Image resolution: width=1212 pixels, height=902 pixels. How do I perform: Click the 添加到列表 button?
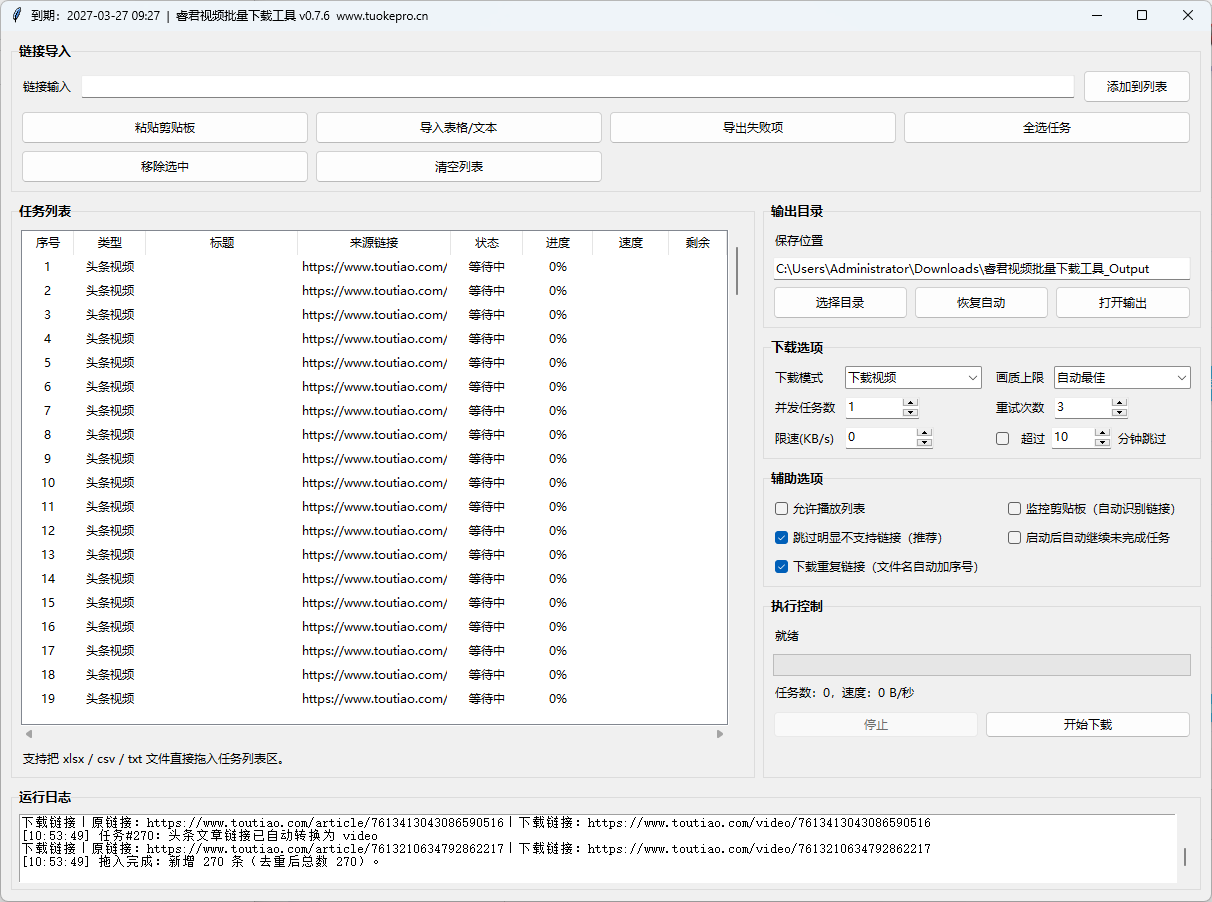(x=1137, y=87)
